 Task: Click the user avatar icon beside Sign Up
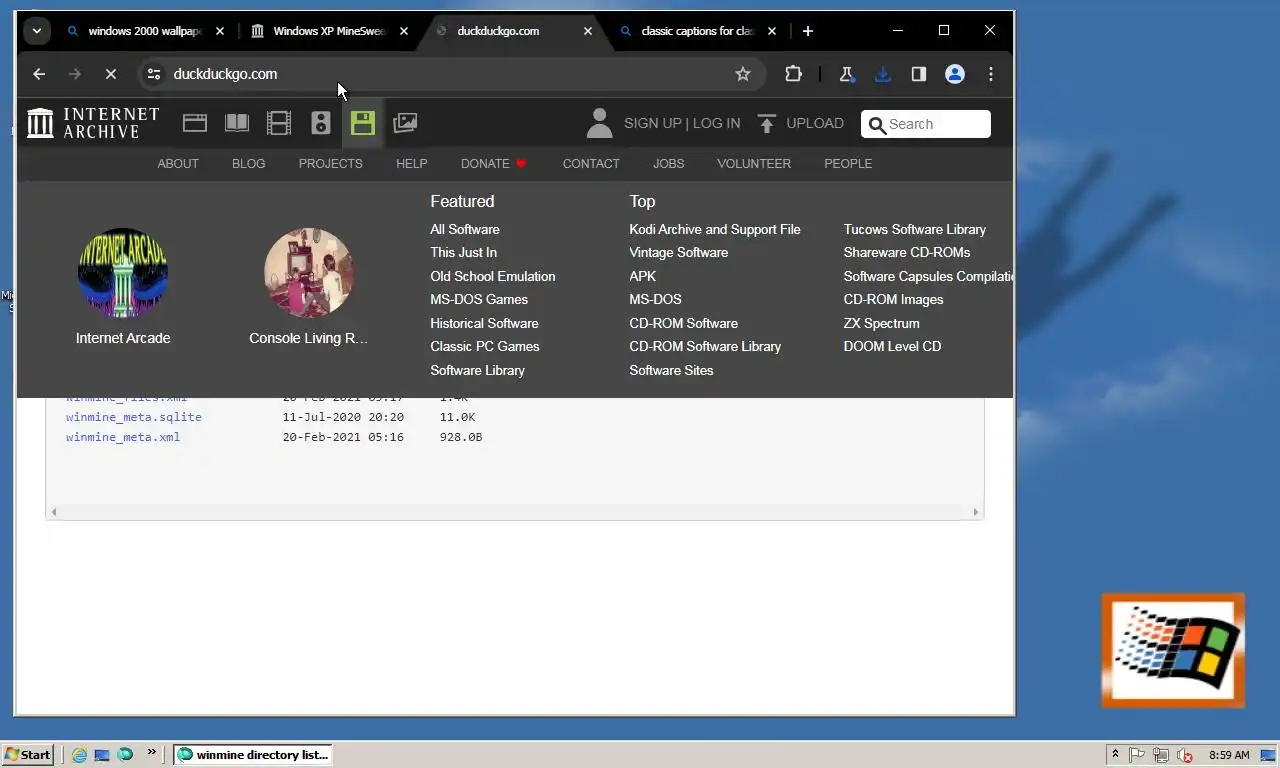(x=599, y=123)
